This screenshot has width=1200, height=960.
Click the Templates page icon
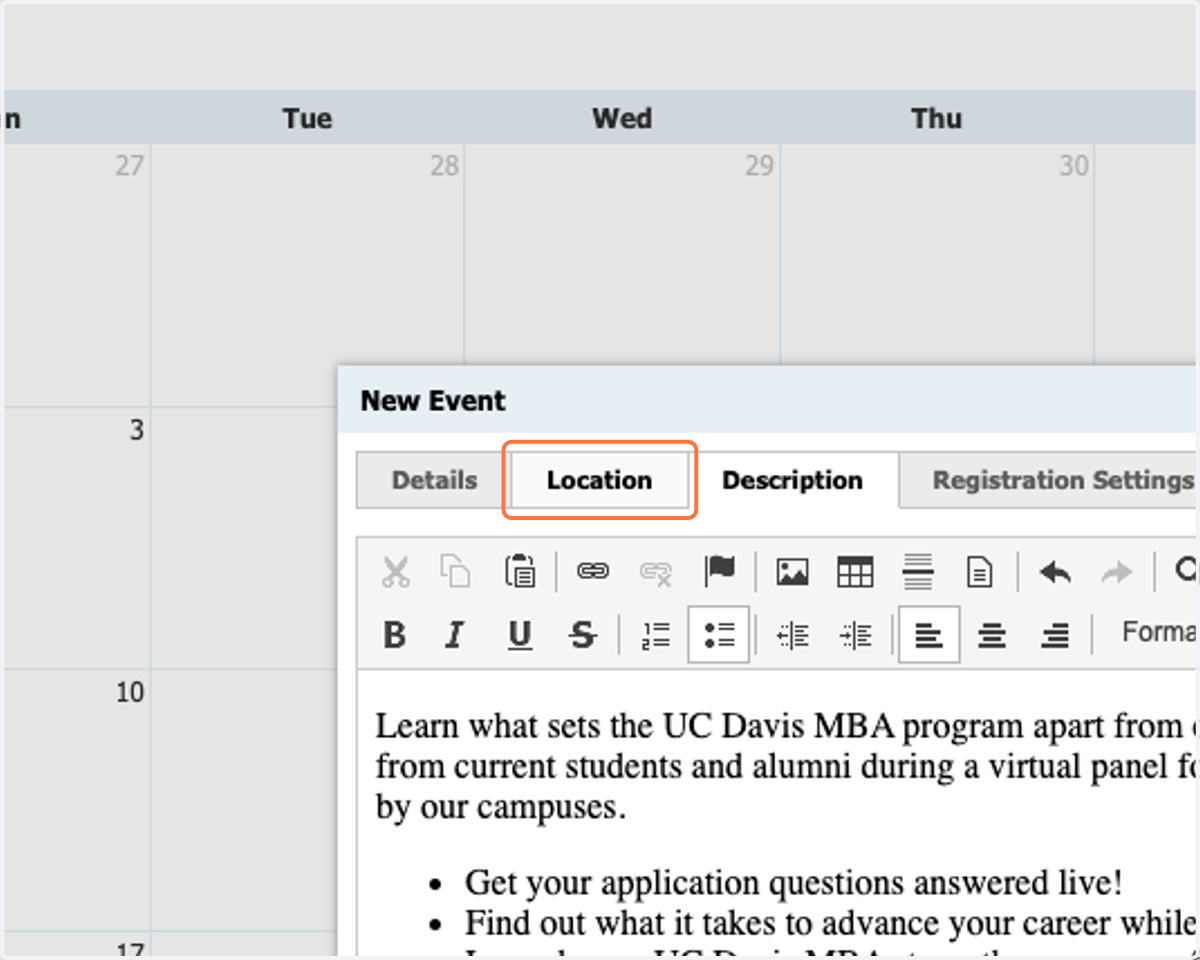980,572
